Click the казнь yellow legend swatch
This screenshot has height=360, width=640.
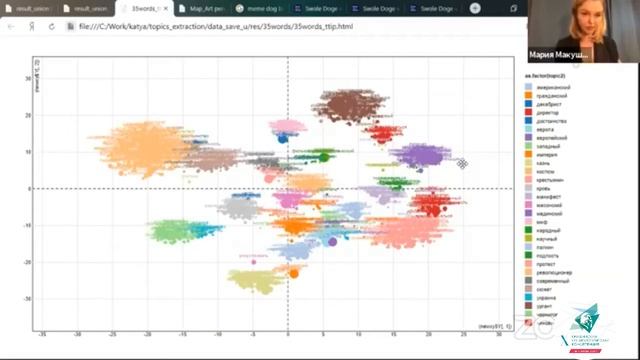pos(528,163)
